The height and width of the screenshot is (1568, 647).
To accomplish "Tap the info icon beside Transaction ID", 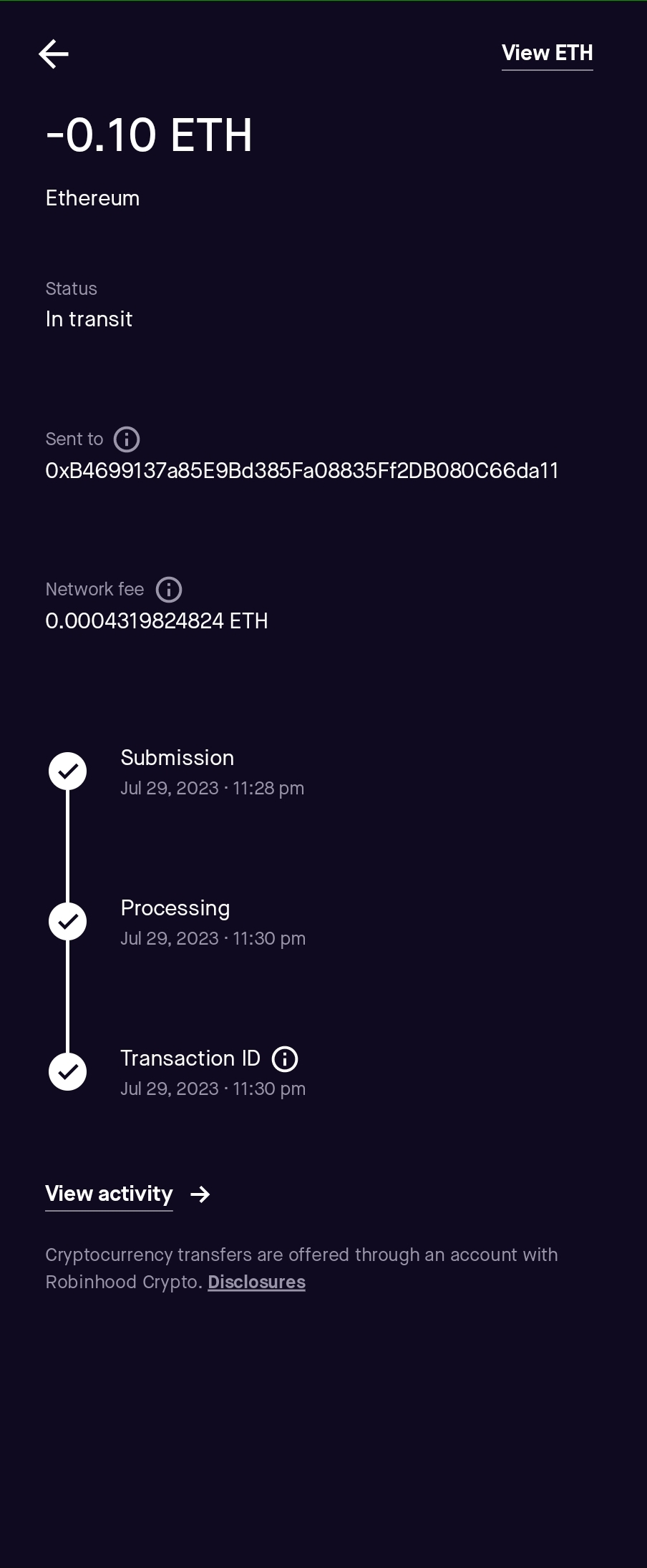I will (285, 1059).
